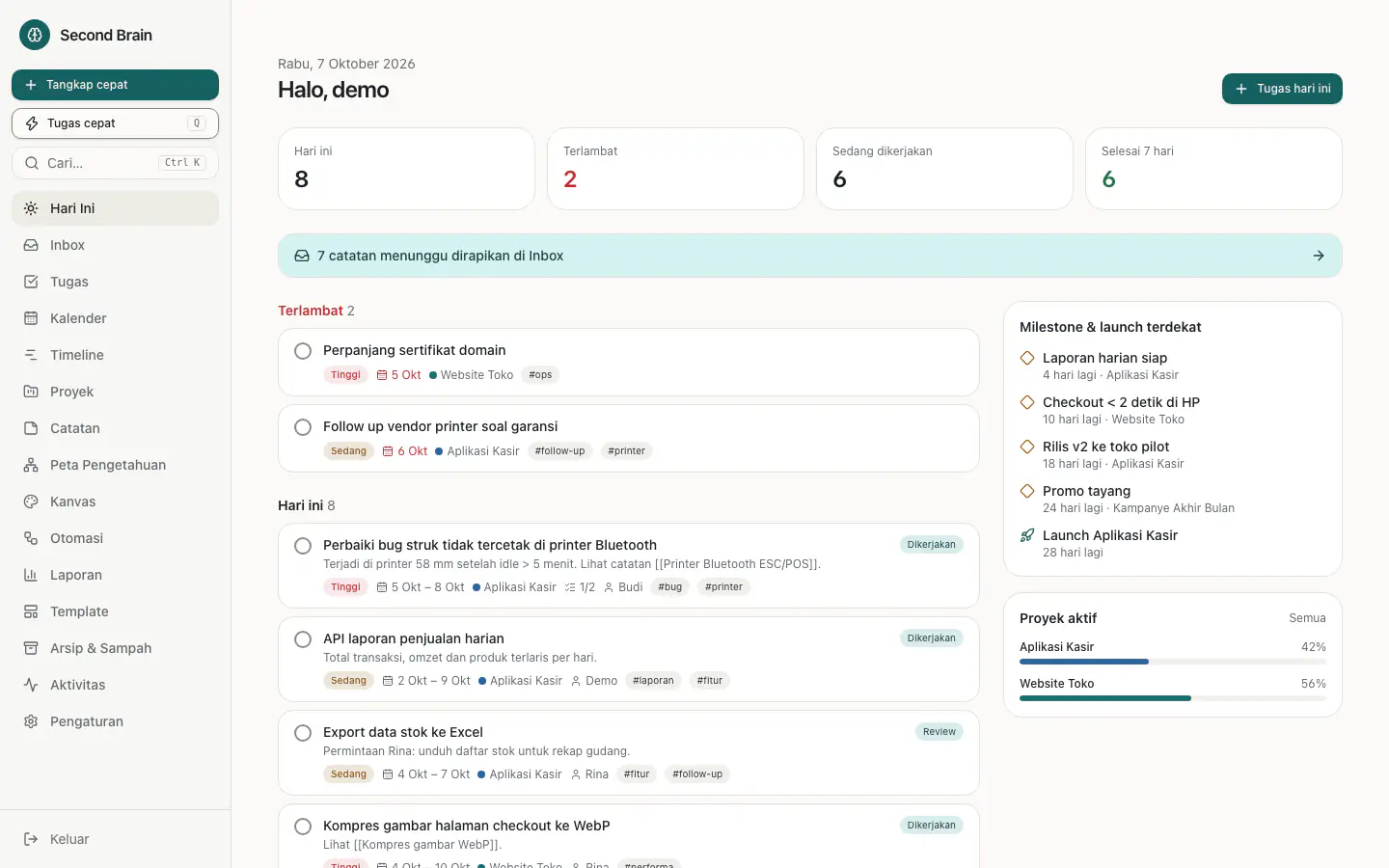The height and width of the screenshot is (868, 1389).
Task: Add a task with Tugas hari ini
Action: click(x=1282, y=89)
